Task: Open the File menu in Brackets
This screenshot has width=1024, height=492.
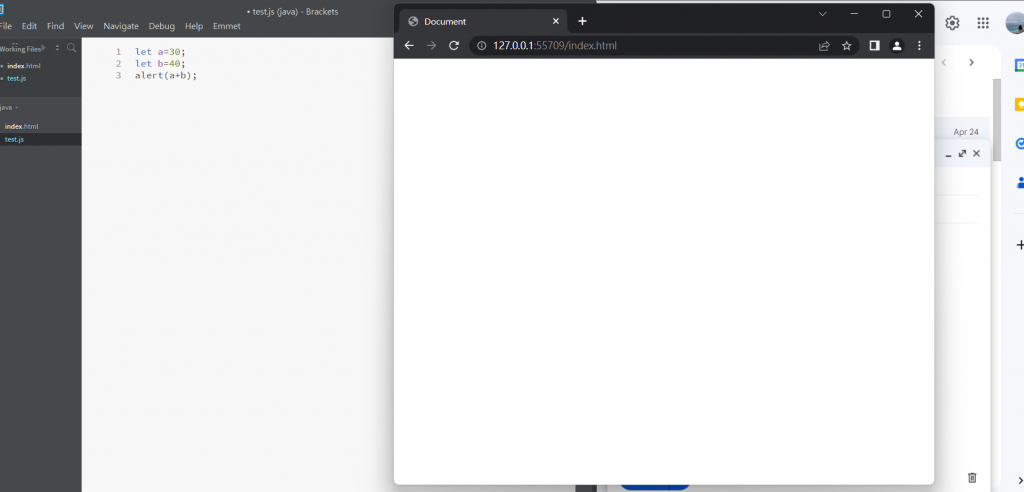Action: pos(5,26)
